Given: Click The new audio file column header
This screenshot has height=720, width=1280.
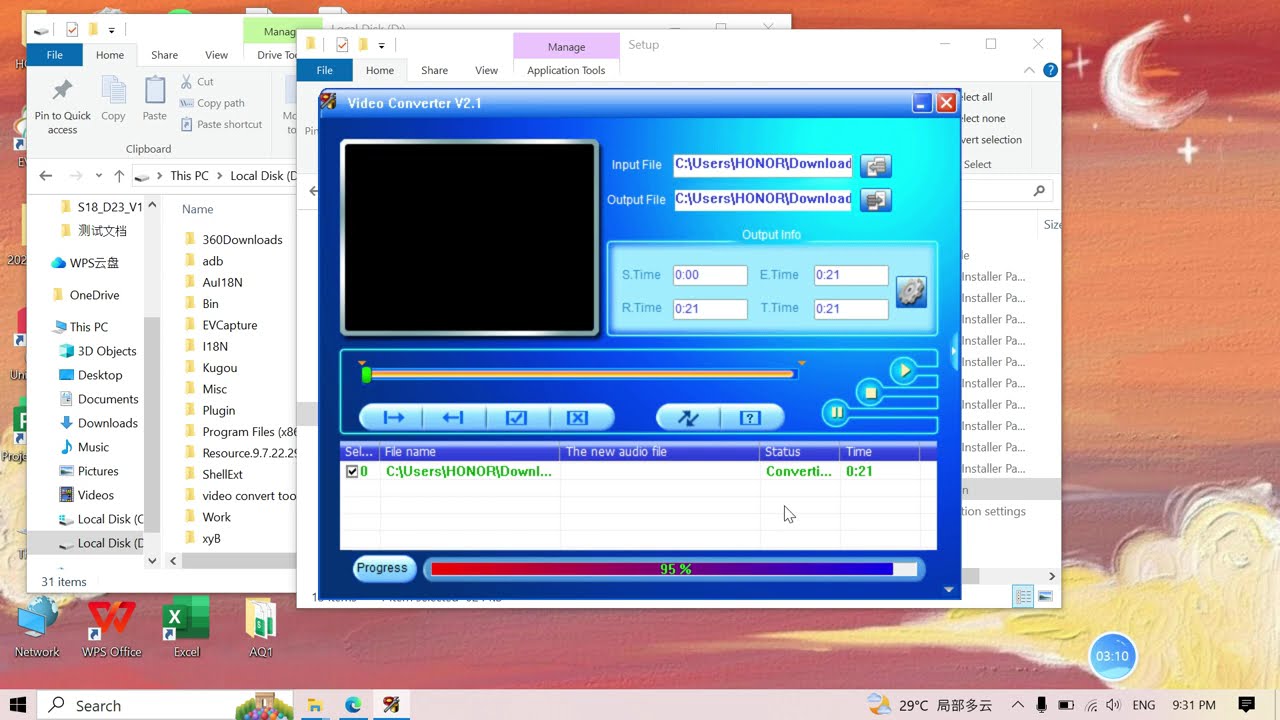Looking at the screenshot, I should pos(660,452).
